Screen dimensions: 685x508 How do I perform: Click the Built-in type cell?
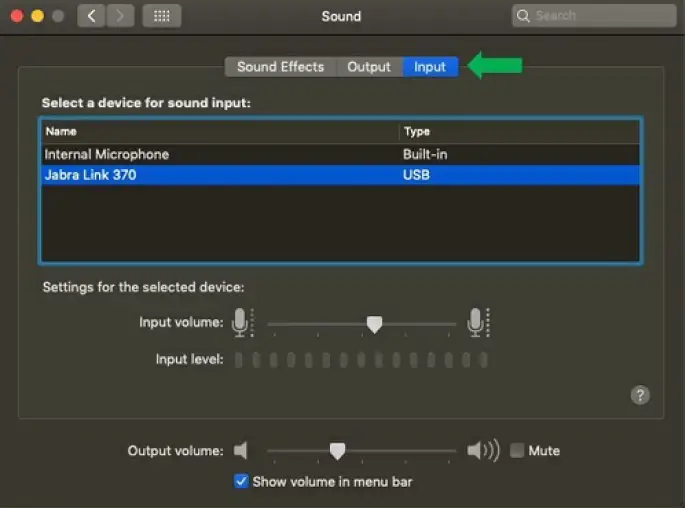point(425,154)
